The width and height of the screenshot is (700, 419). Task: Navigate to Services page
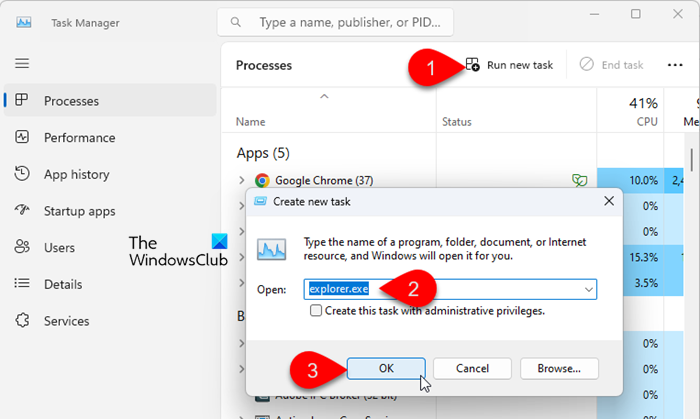click(x=67, y=321)
